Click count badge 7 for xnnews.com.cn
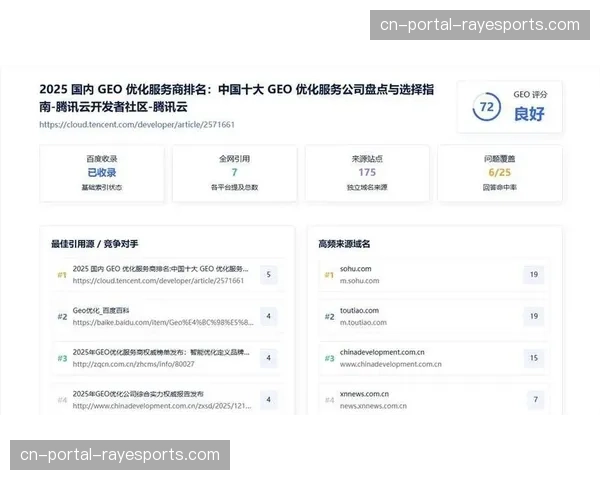The image size is (600, 480). pos(536,400)
